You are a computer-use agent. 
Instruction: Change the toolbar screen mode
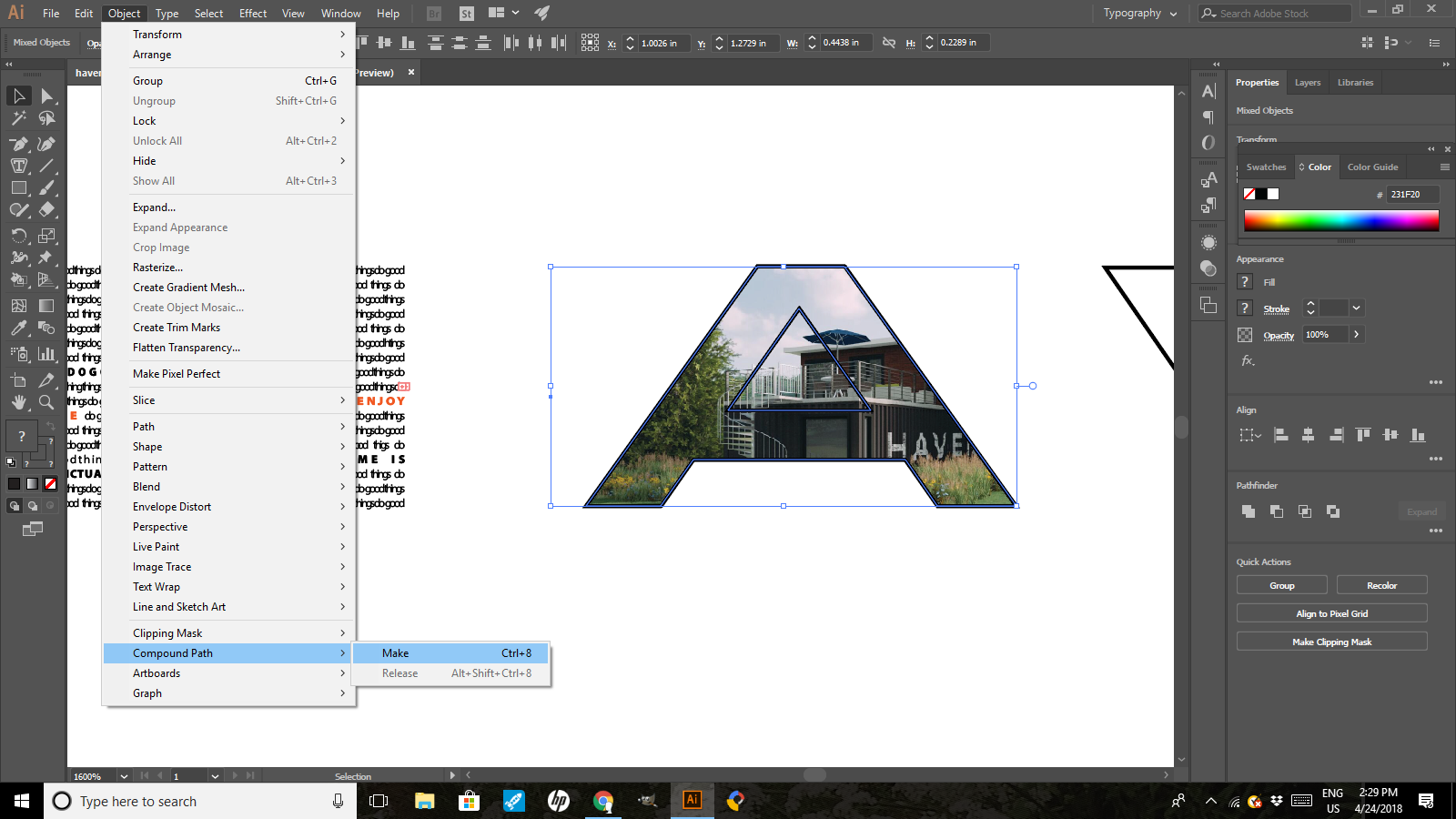click(x=33, y=529)
